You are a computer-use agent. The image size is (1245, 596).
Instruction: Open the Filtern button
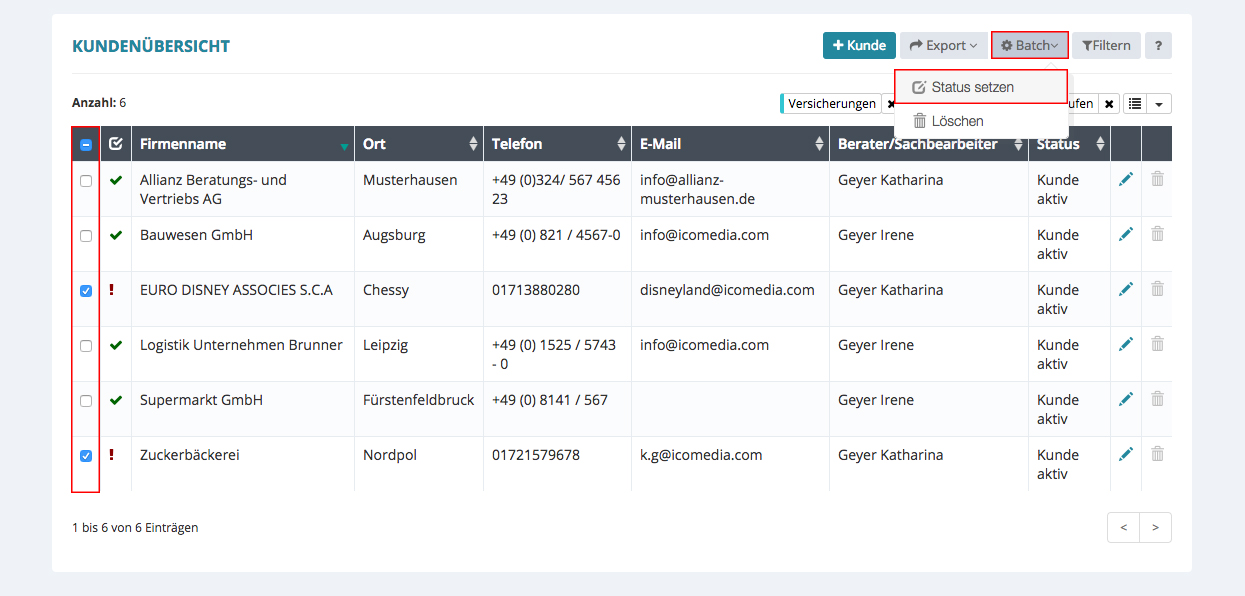click(x=1106, y=45)
